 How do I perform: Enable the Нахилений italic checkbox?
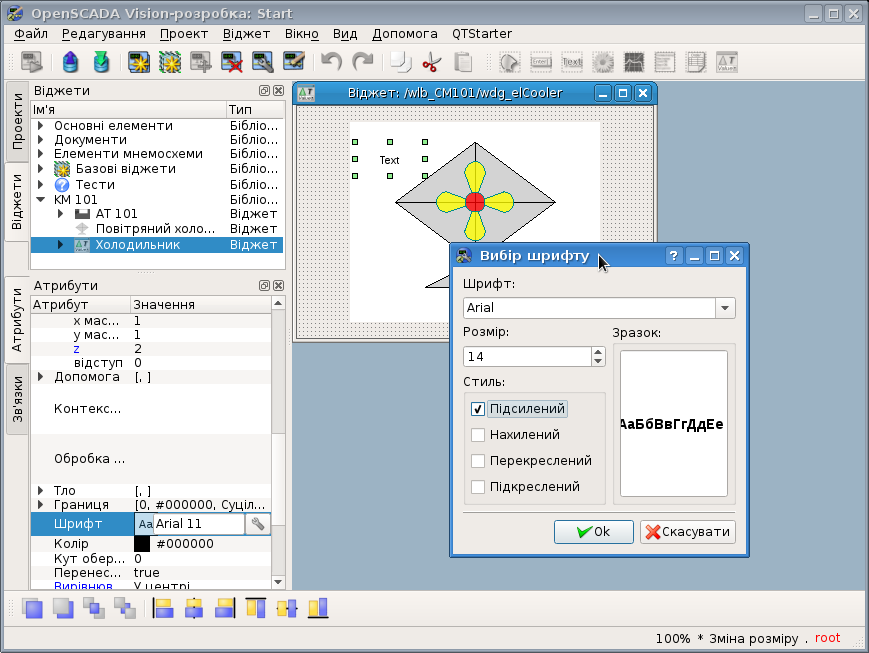click(478, 435)
